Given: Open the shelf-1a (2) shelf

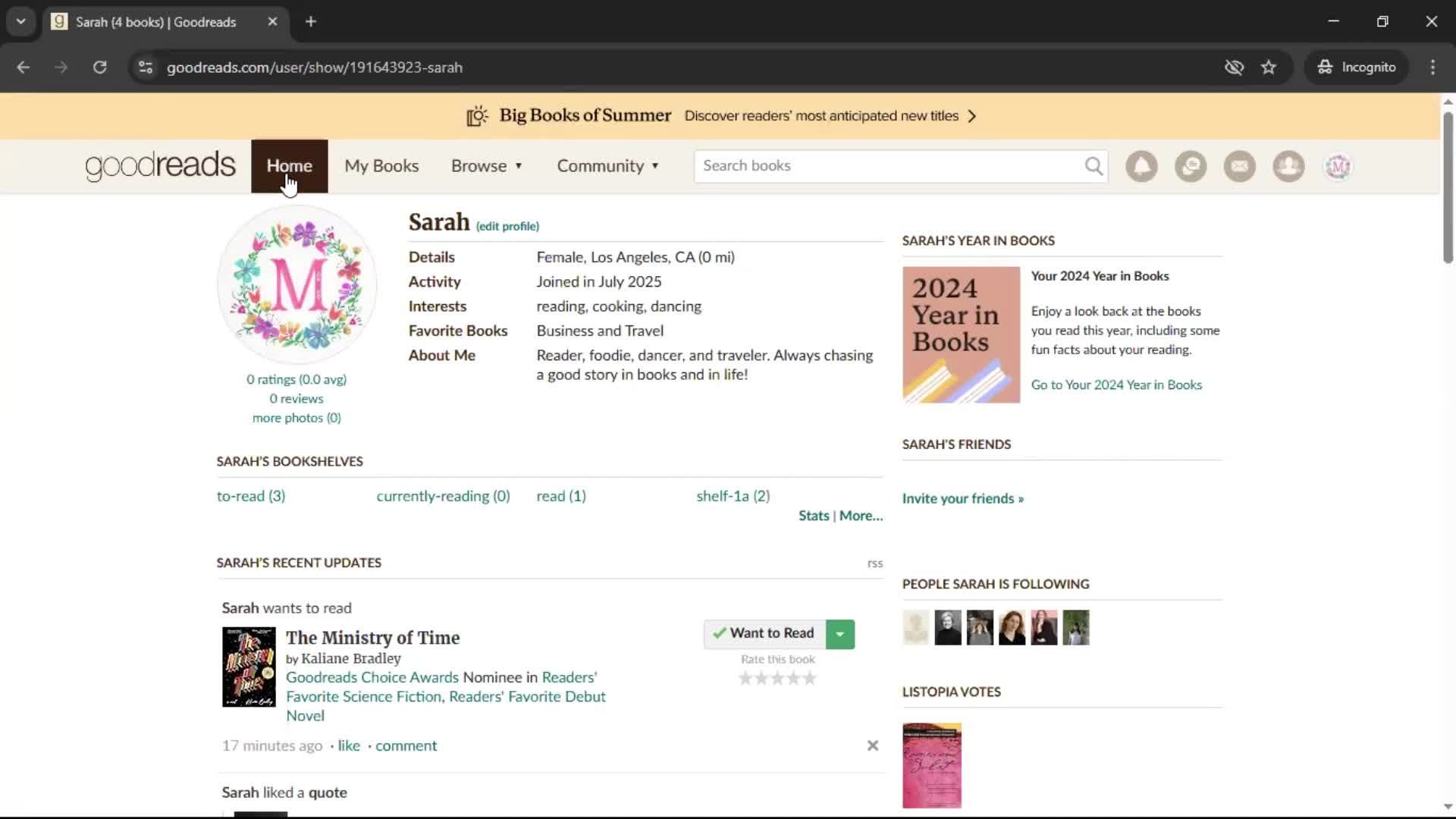Looking at the screenshot, I should pyautogui.click(x=733, y=496).
